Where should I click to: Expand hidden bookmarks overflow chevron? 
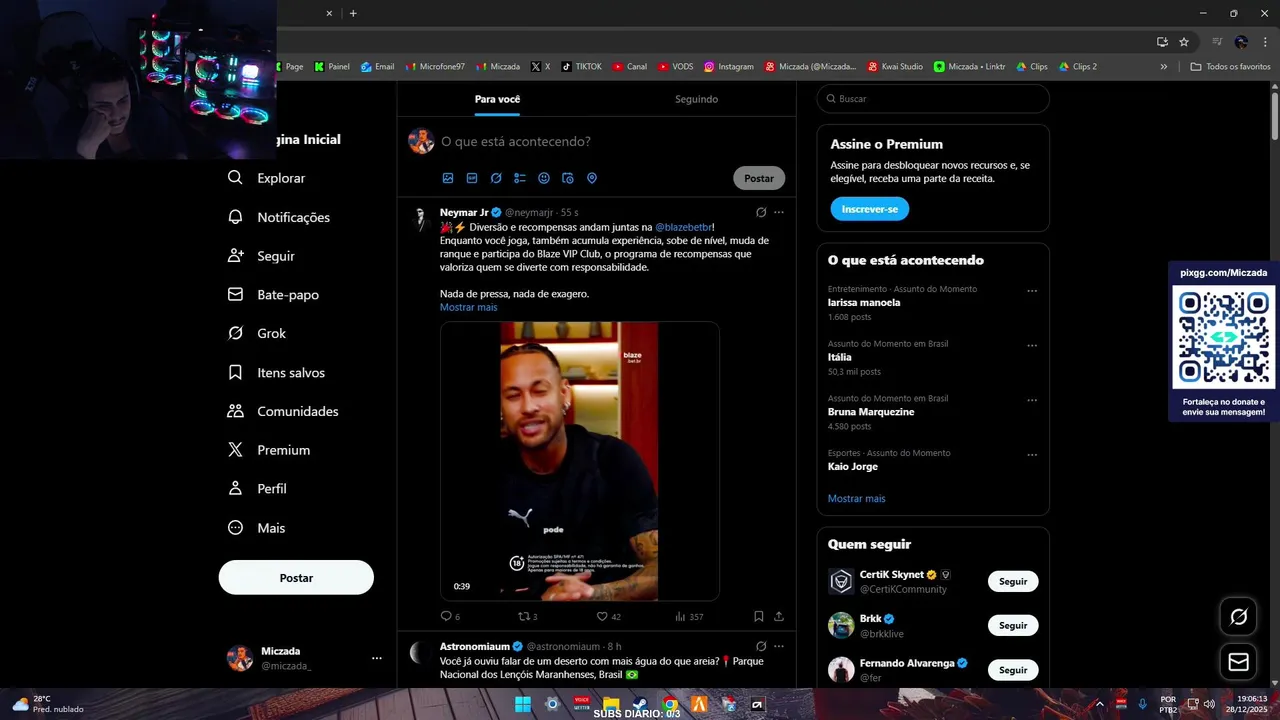1163,67
